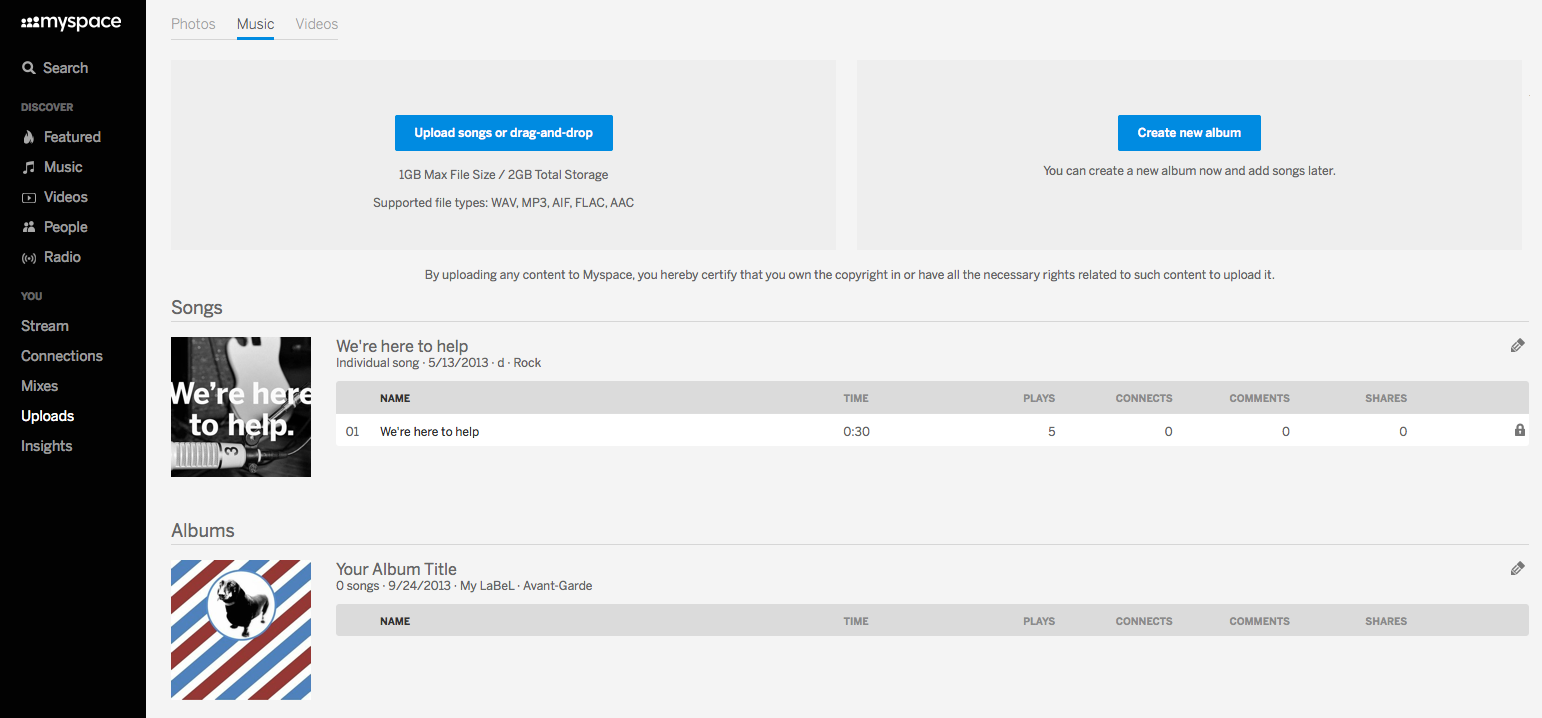
Task: Open the Featured link text
Action: click(x=72, y=137)
